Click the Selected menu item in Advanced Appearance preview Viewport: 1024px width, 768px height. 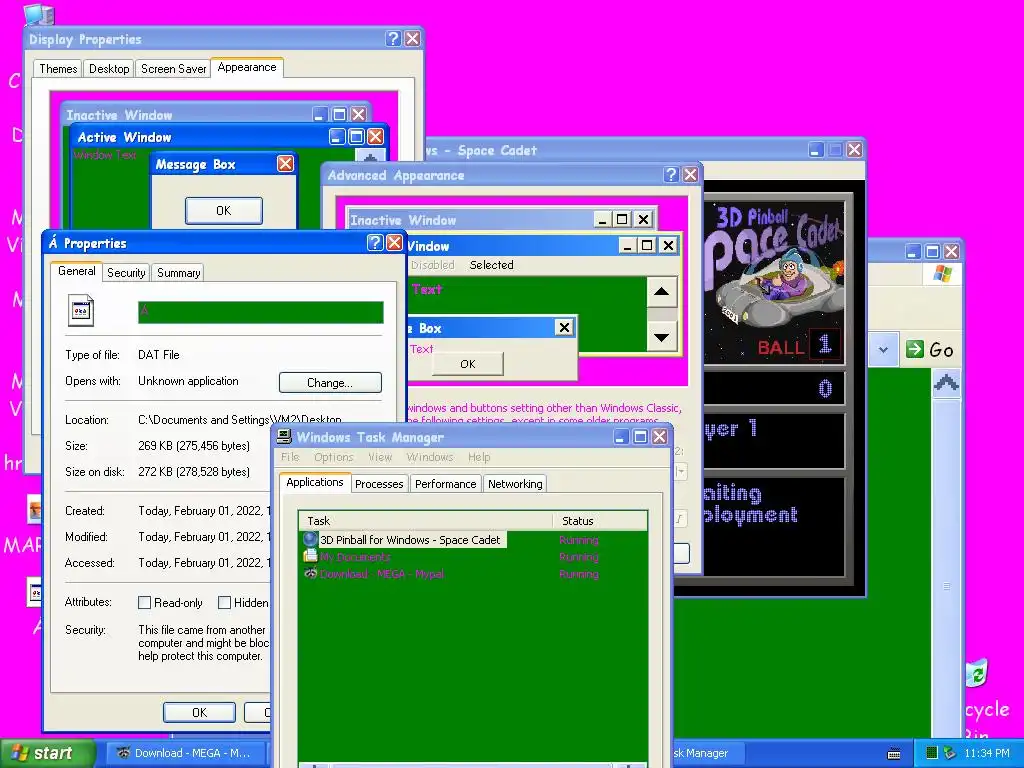[x=491, y=264]
